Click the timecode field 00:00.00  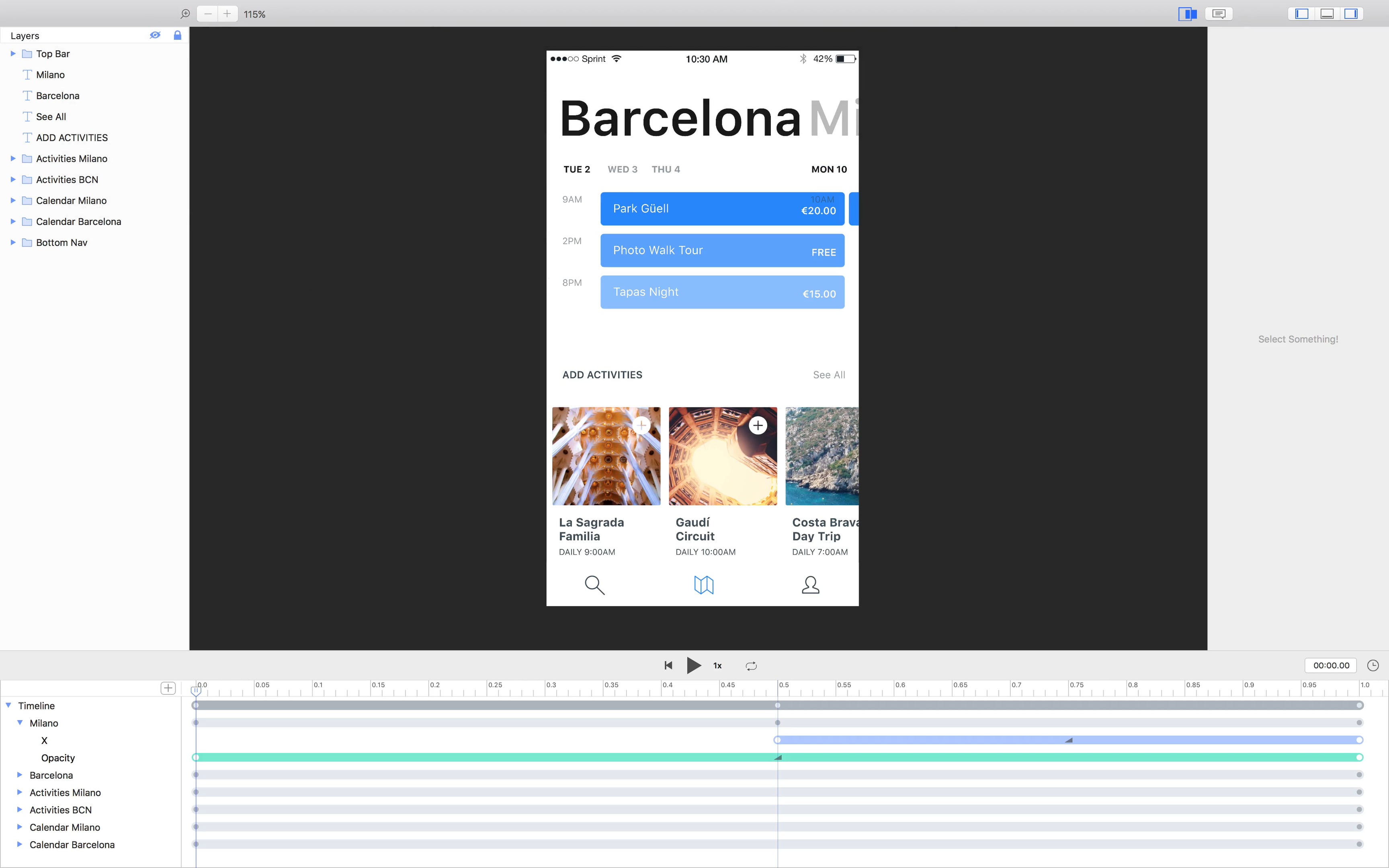[x=1331, y=665]
